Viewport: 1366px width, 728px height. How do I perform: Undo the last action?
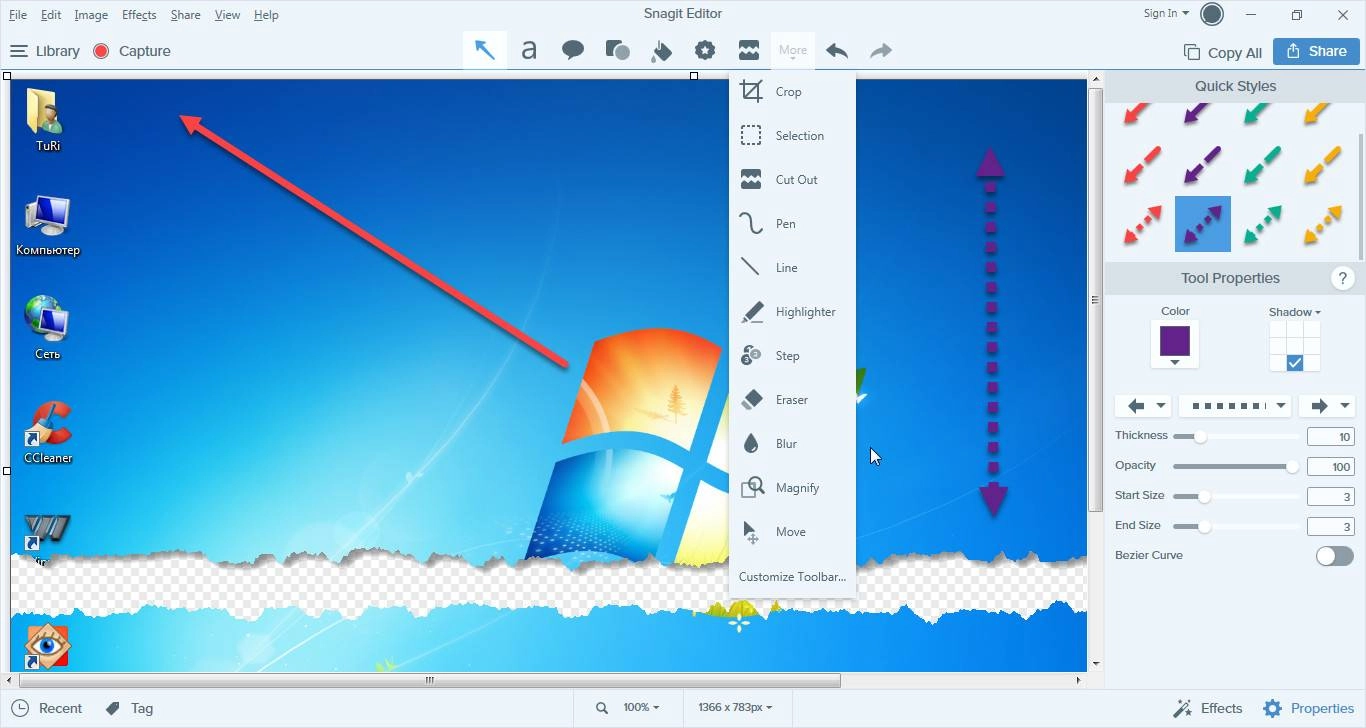837,50
